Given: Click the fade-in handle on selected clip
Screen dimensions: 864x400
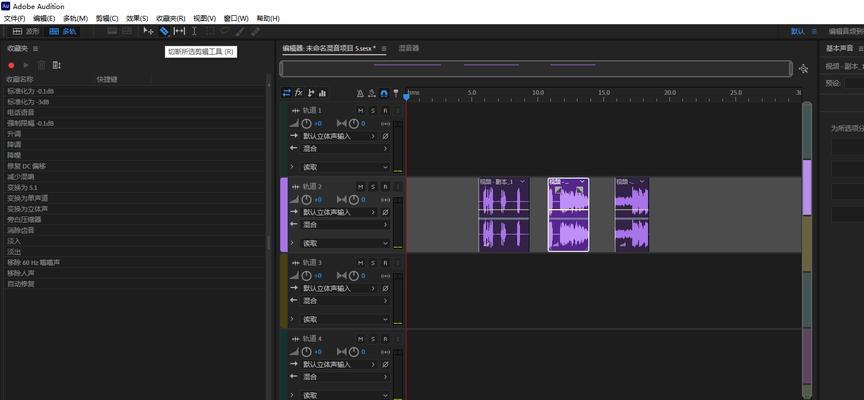Looking at the screenshot, I should coord(558,190).
